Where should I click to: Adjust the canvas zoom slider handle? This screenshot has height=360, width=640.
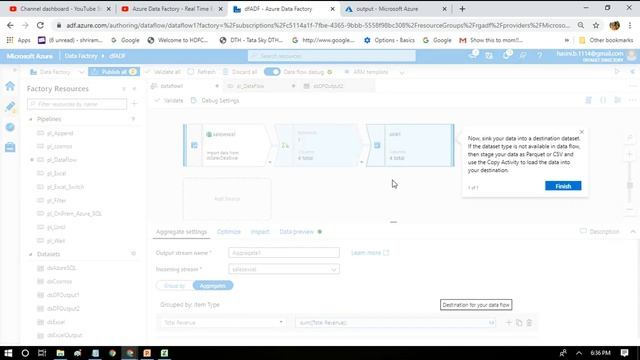coord(630,186)
